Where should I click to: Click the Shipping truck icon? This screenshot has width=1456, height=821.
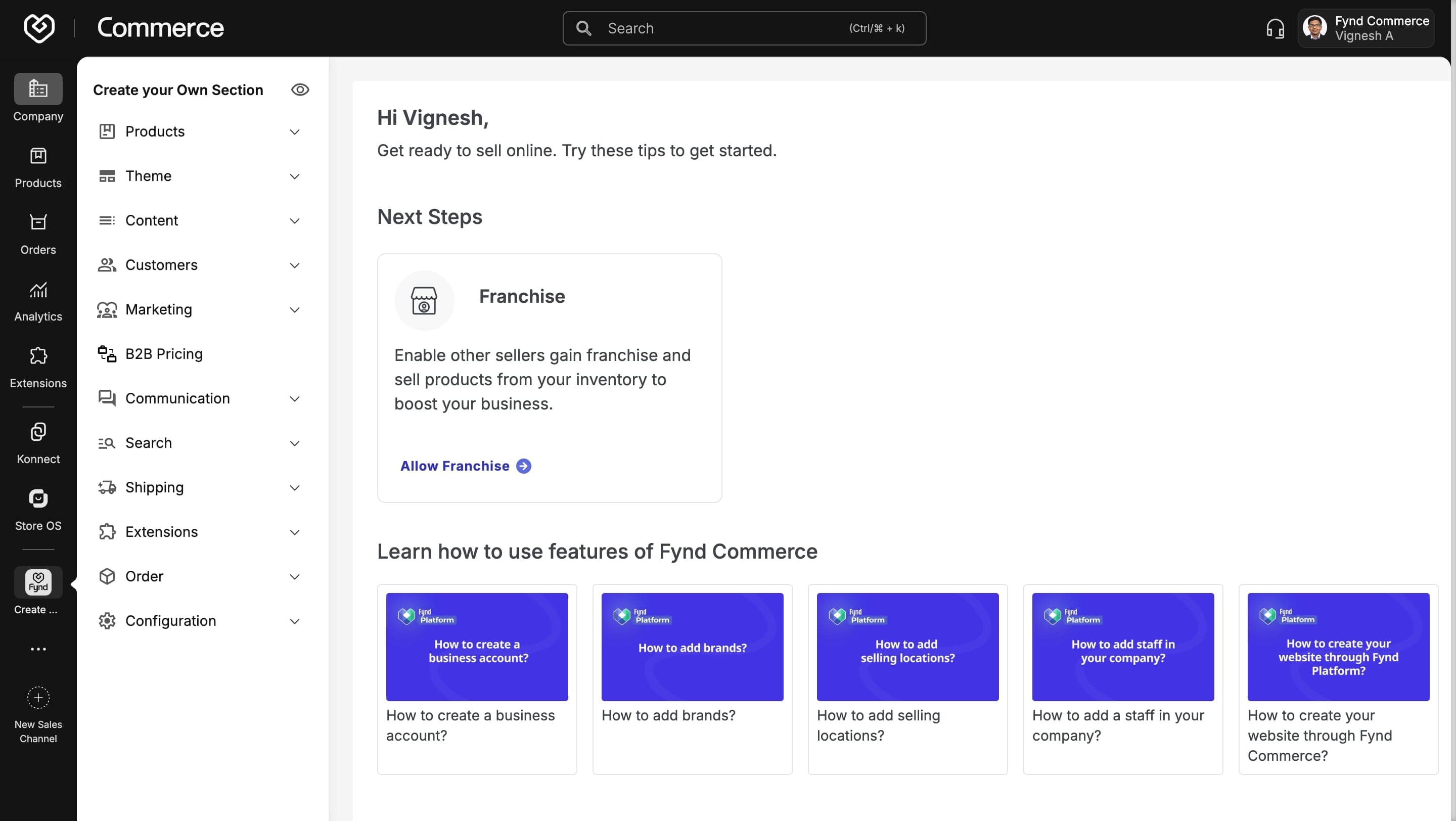[x=107, y=487]
